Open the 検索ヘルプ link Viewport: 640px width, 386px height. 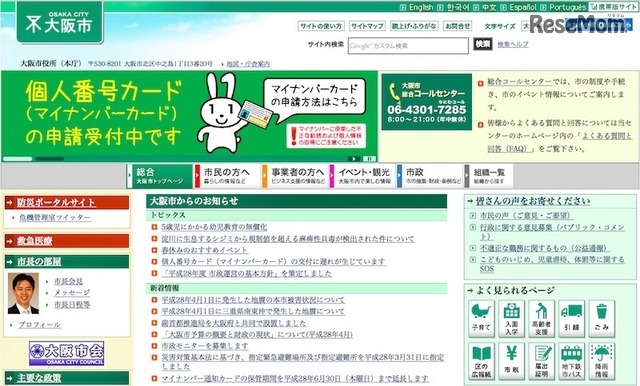pyautogui.click(x=513, y=44)
